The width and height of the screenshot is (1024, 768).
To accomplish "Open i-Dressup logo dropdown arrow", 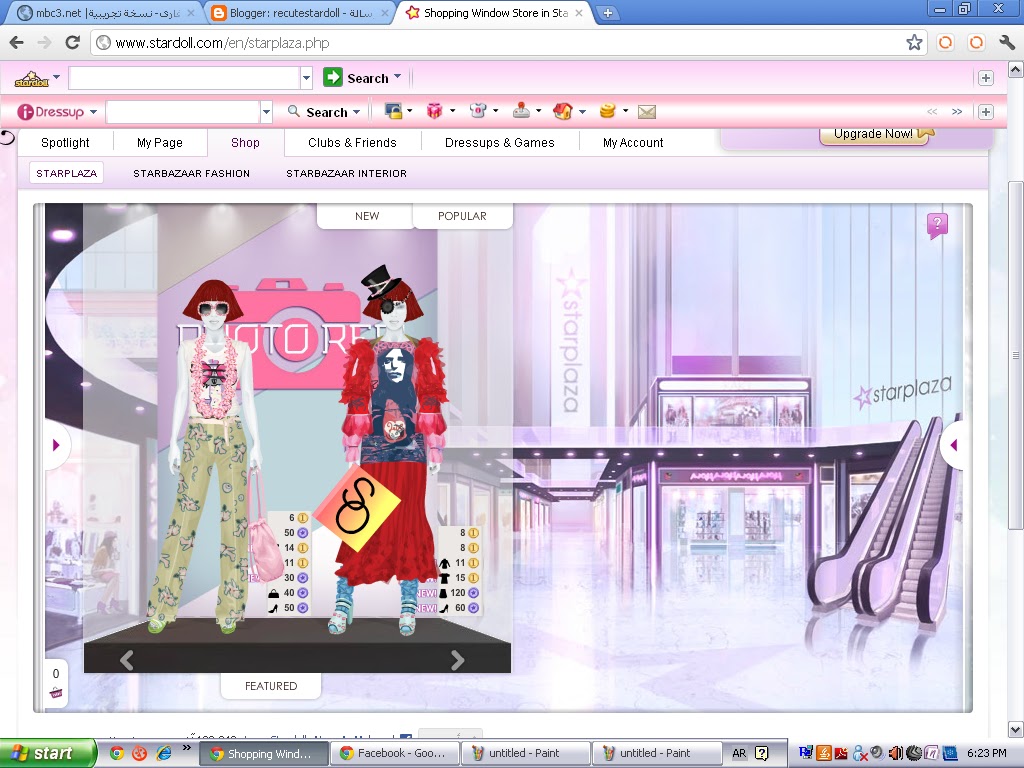I will [93, 112].
